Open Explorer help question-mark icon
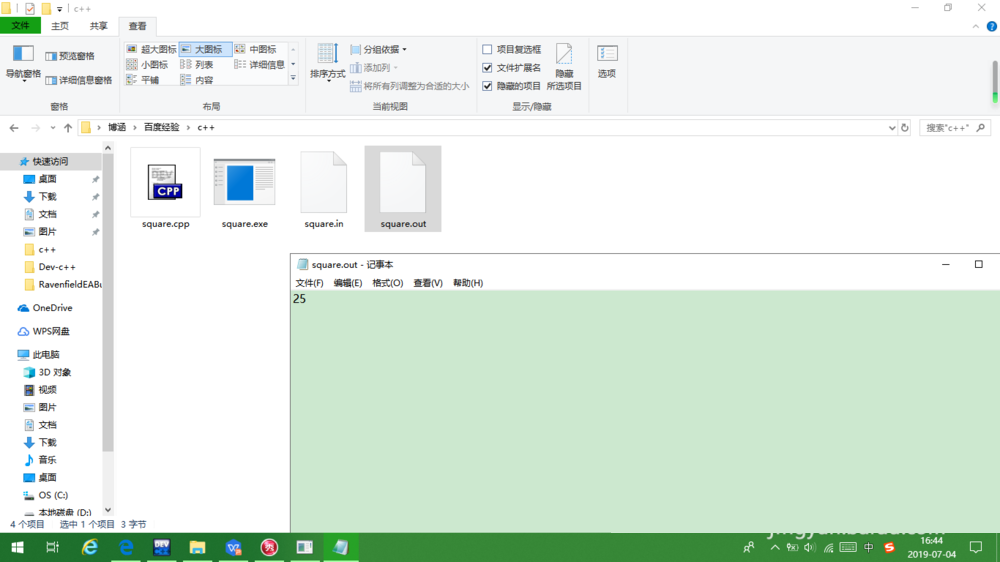 point(992,27)
